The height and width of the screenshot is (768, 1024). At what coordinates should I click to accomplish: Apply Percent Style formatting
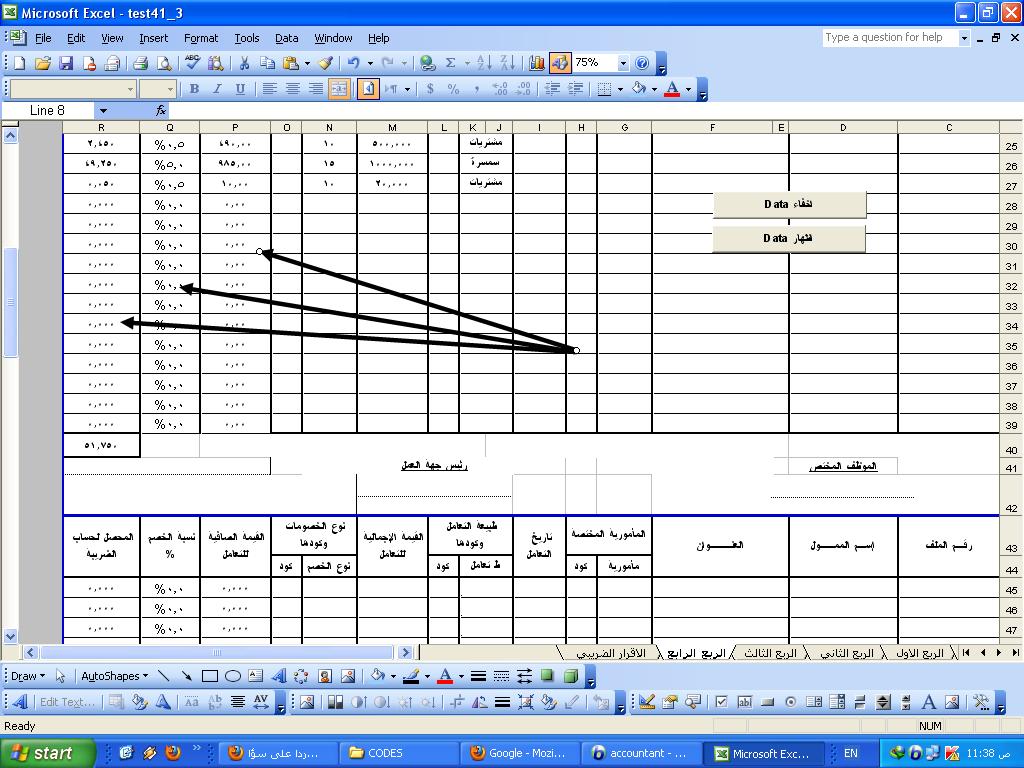453,89
